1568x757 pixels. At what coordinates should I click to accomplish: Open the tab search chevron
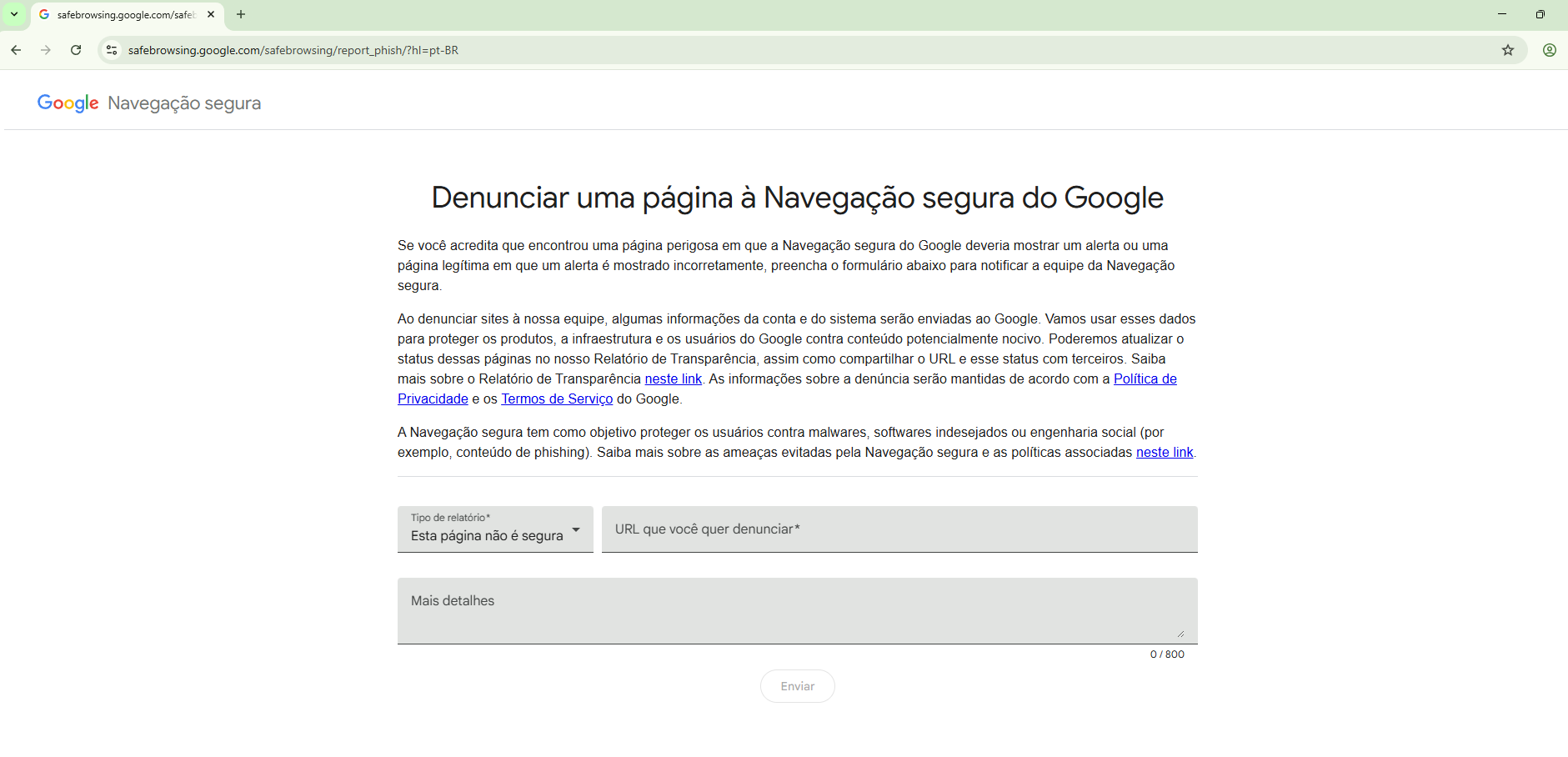click(x=13, y=14)
